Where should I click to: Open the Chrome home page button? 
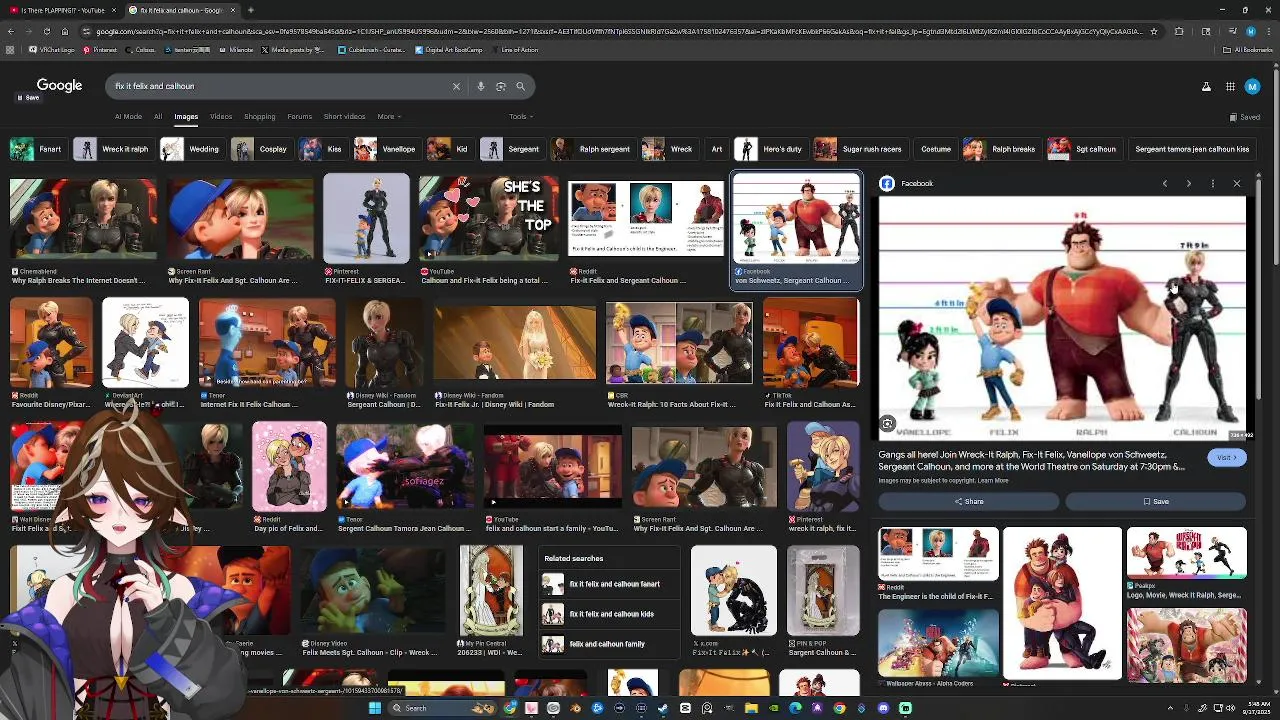65,31
